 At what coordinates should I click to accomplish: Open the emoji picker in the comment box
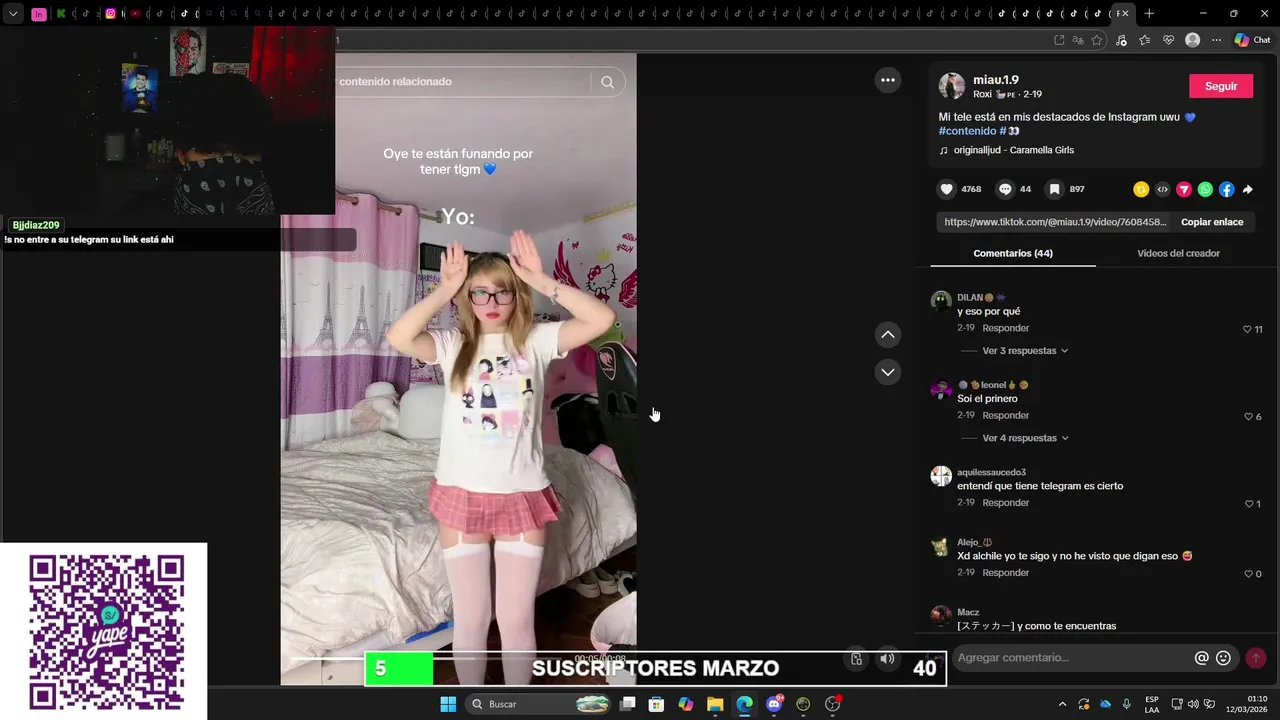pos(1223,658)
